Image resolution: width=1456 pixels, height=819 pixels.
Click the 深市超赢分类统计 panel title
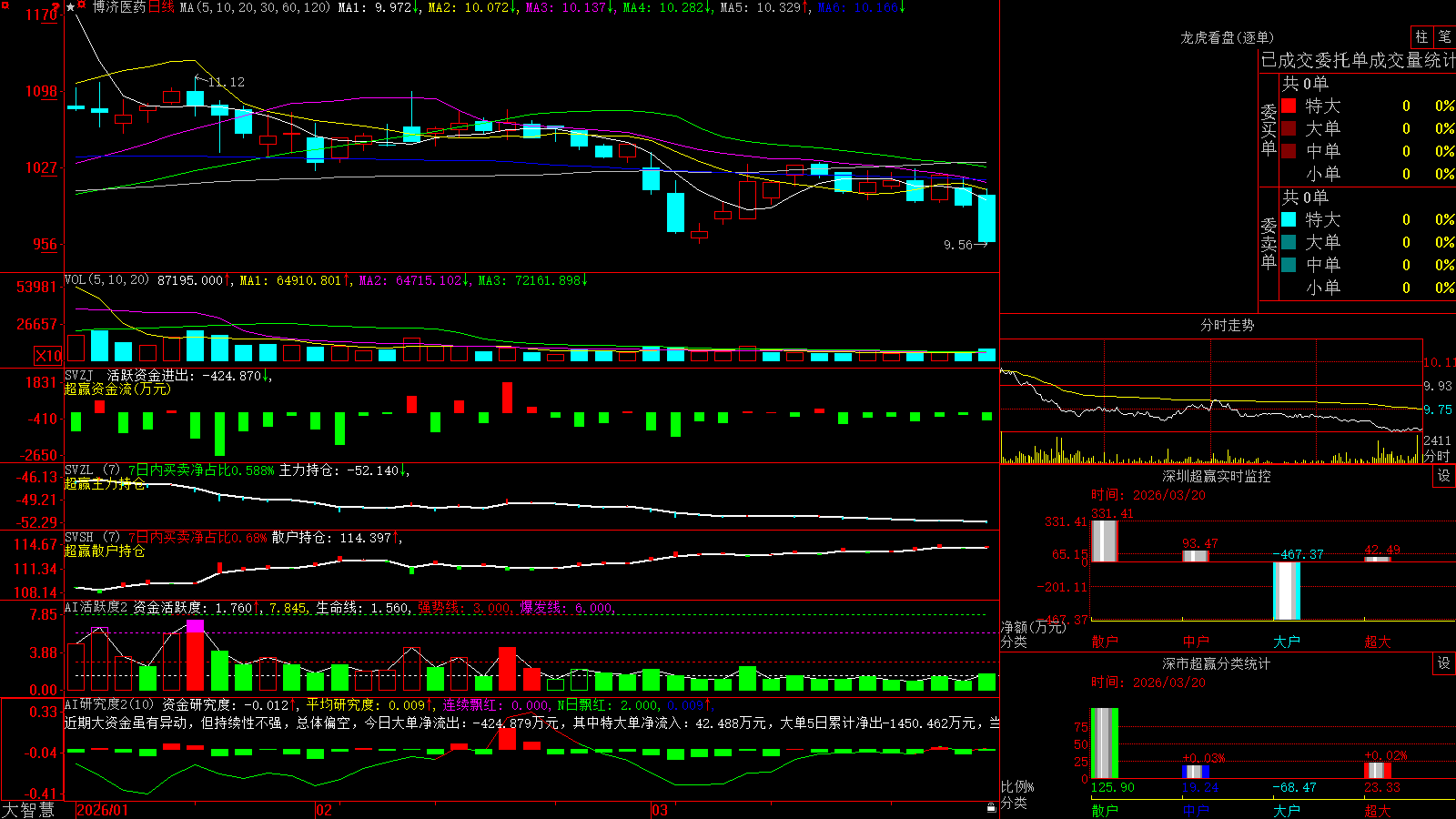coord(1216,663)
